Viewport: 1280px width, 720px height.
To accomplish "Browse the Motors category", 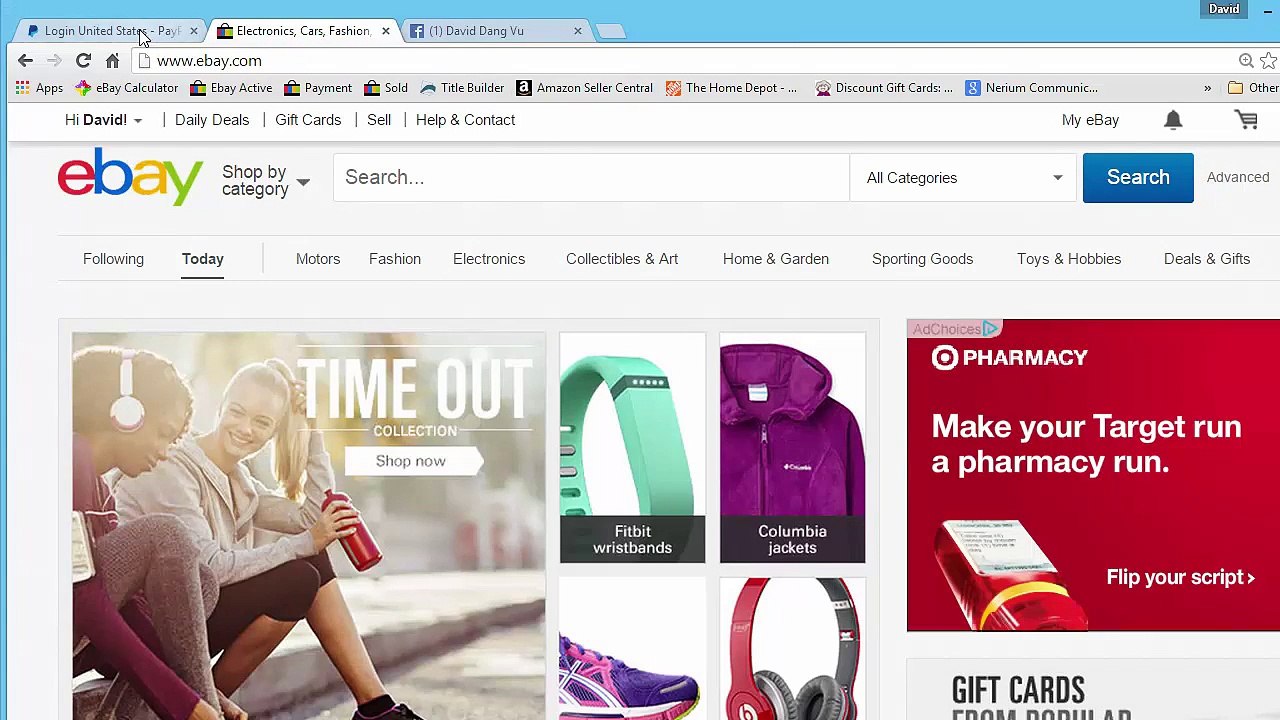I will tap(318, 259).
